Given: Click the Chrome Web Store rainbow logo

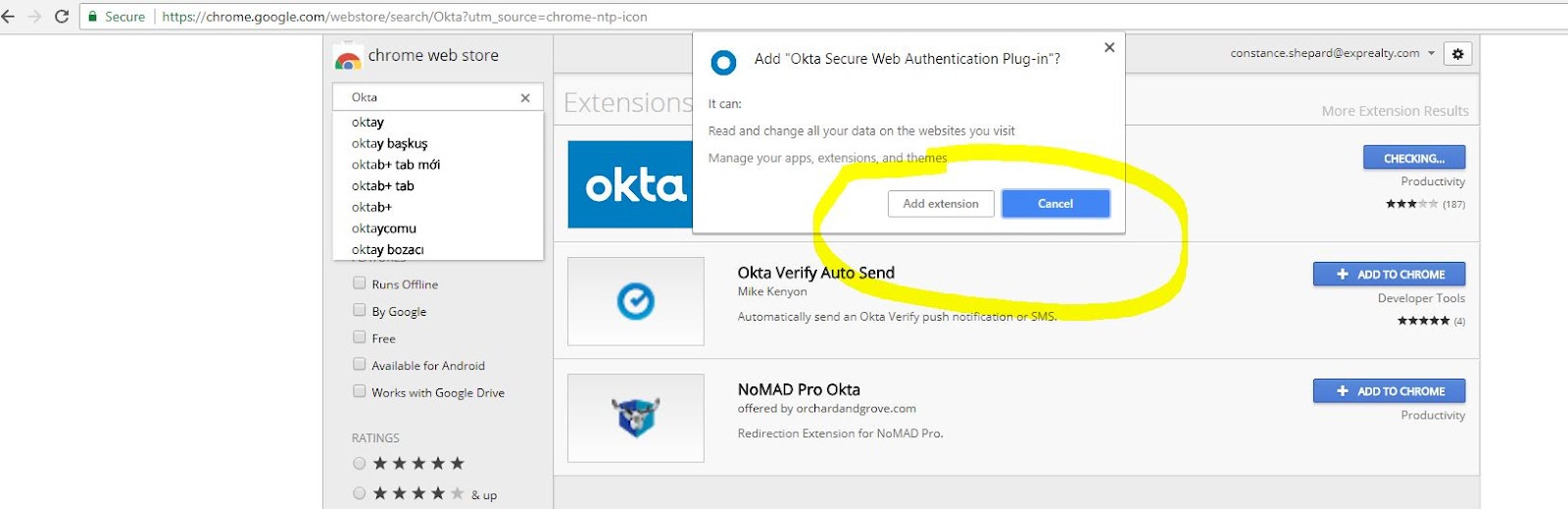Looking at the screenshot, I should coord(348,59).
